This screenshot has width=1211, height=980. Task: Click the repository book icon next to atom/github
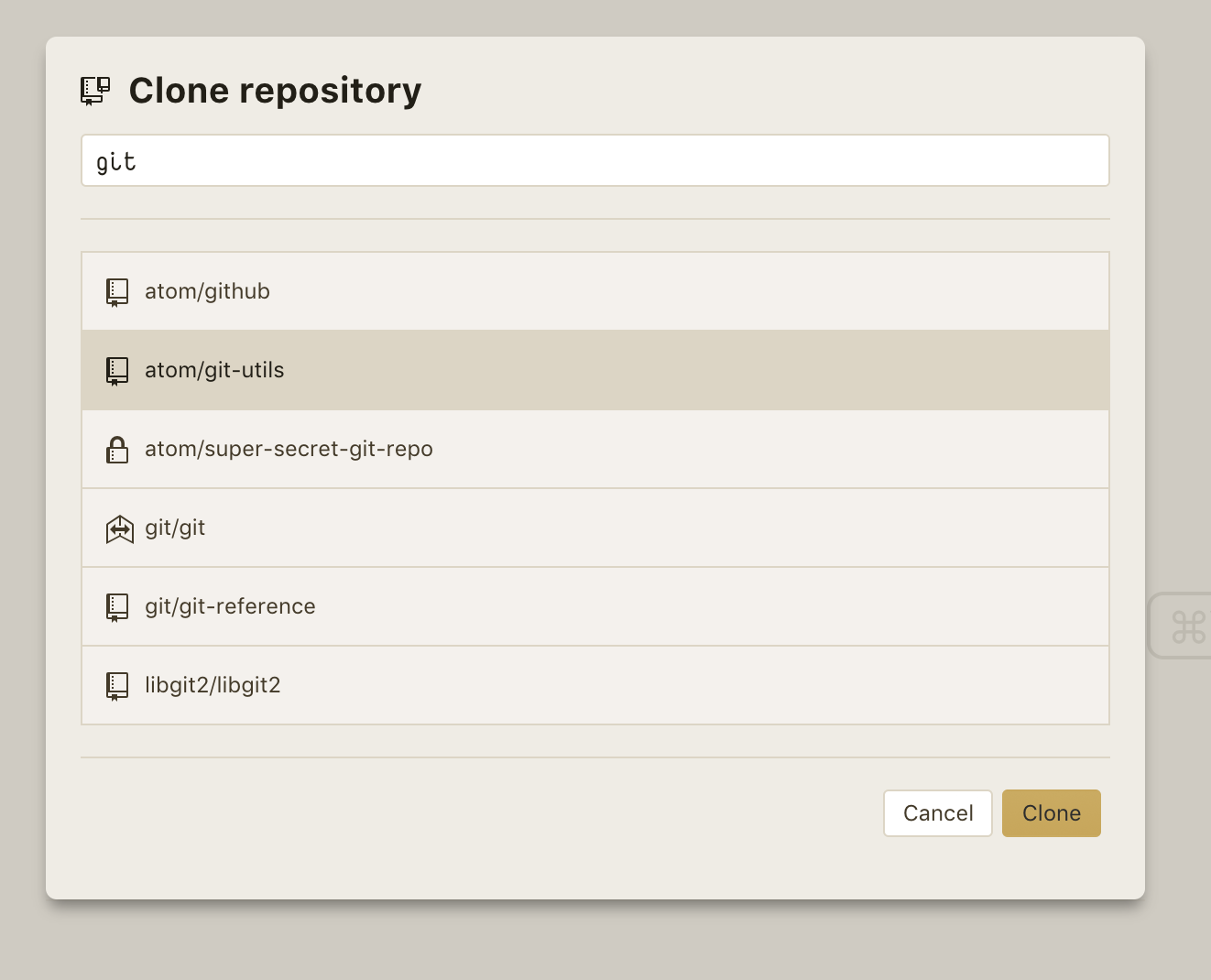(x=117, y=291)
